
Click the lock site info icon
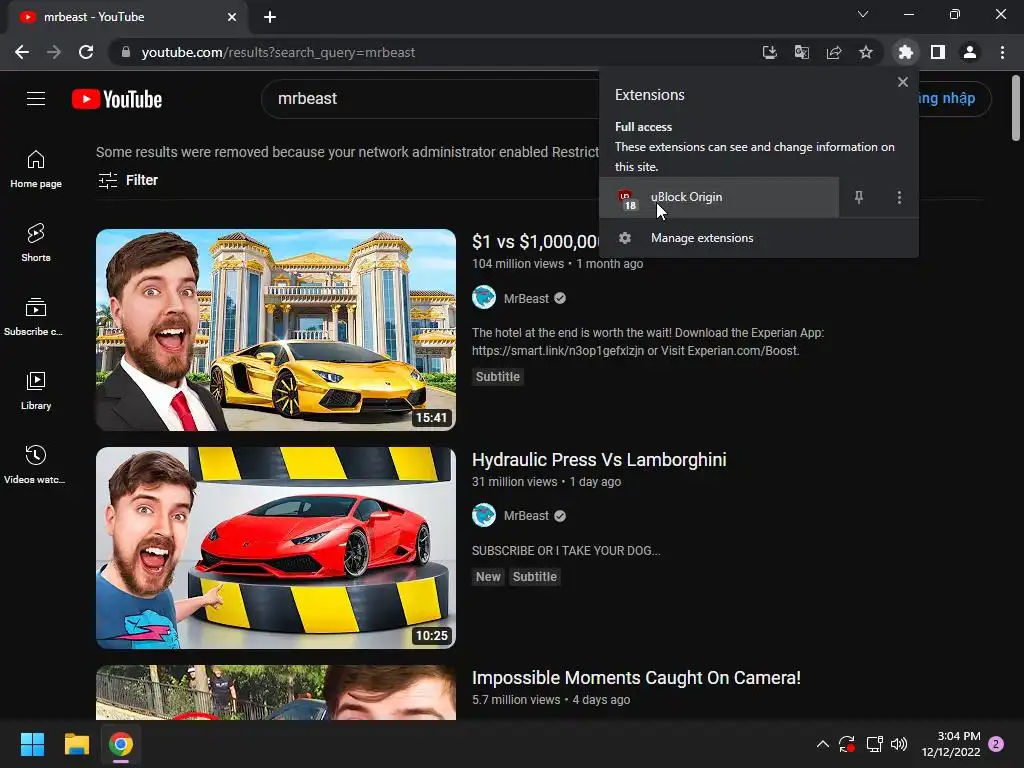click(126, 52)
